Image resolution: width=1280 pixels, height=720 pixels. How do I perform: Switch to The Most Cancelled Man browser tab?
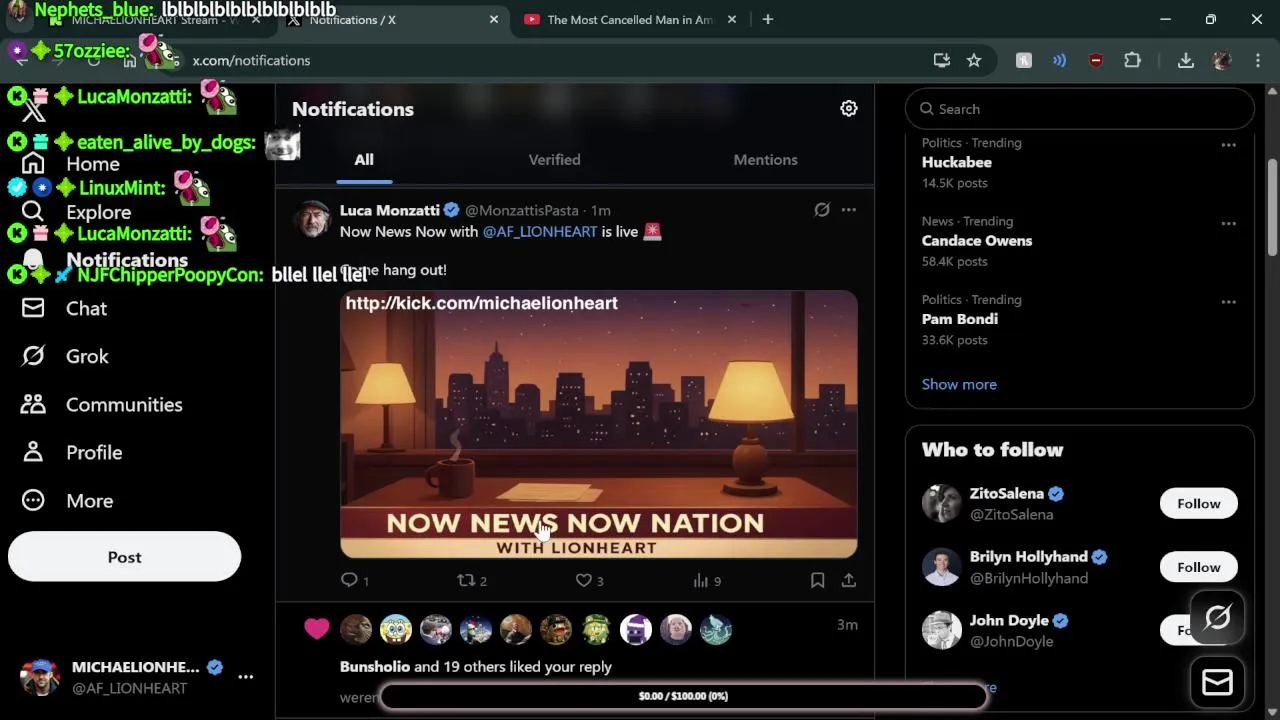click(630, 19)
